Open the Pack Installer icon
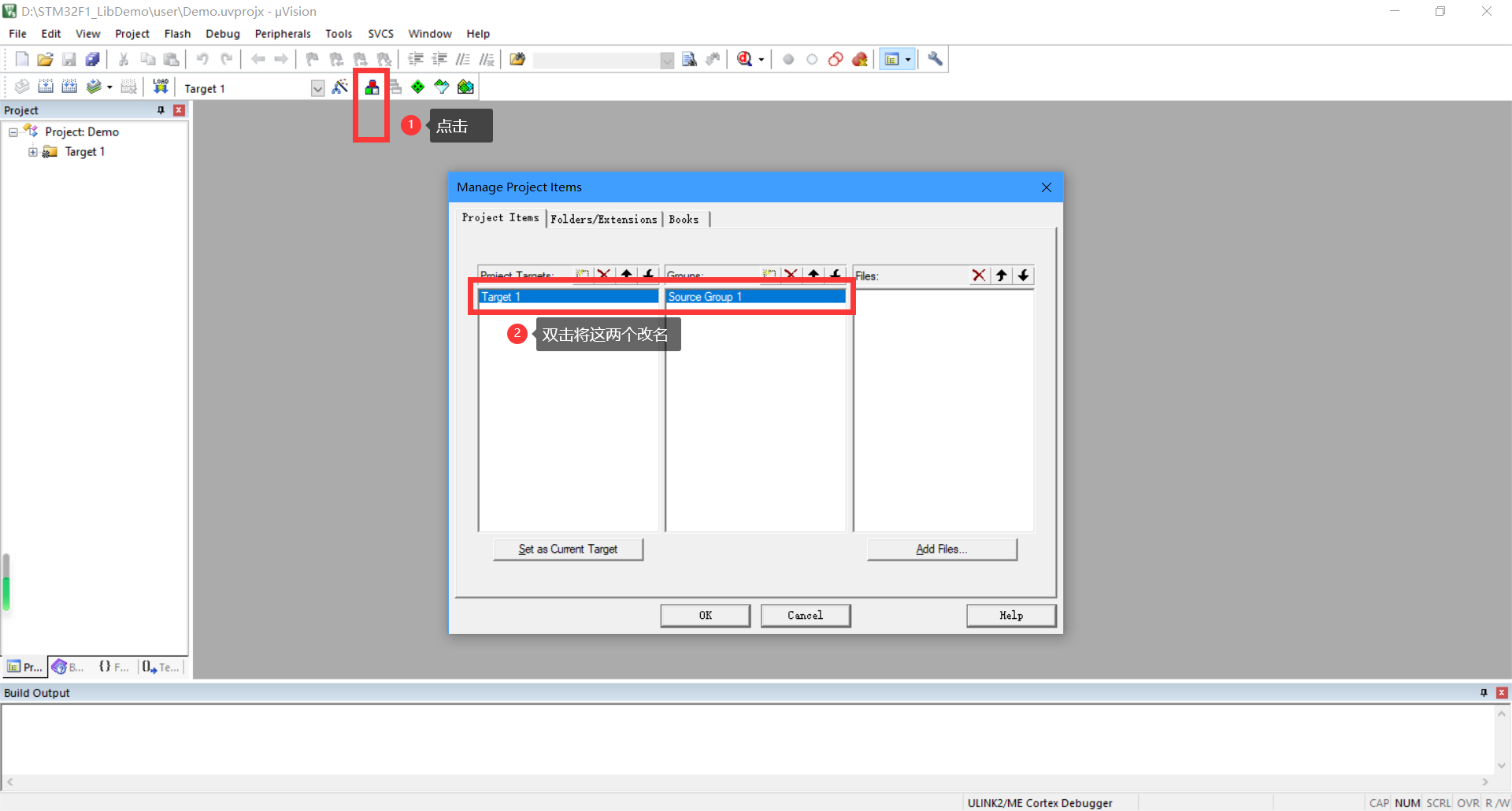Image resolution: width=1512 pixels, height=811 pixels. point(465,87)
